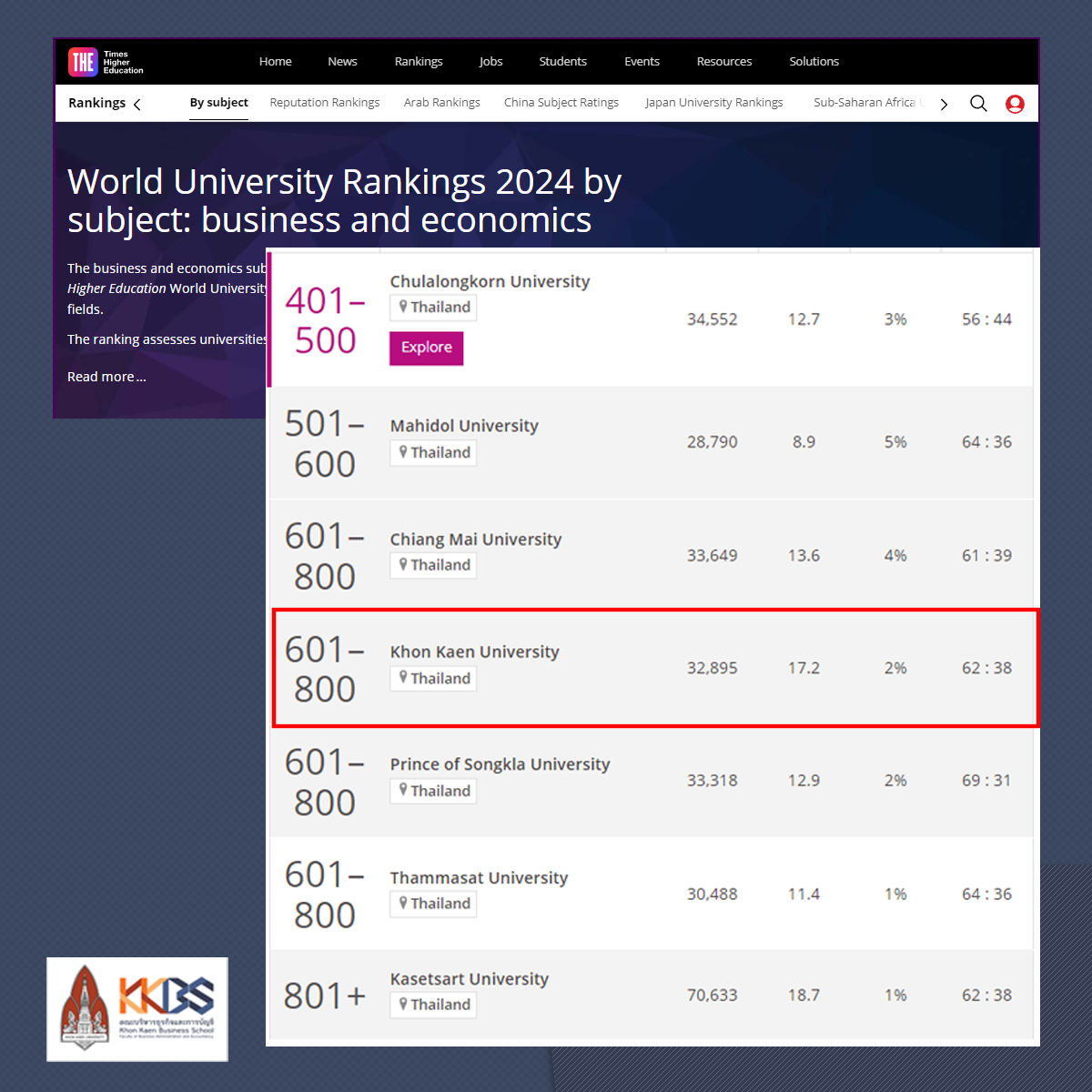
Task: Open the Prince of Songkla University link
Action: coord(500,764)
